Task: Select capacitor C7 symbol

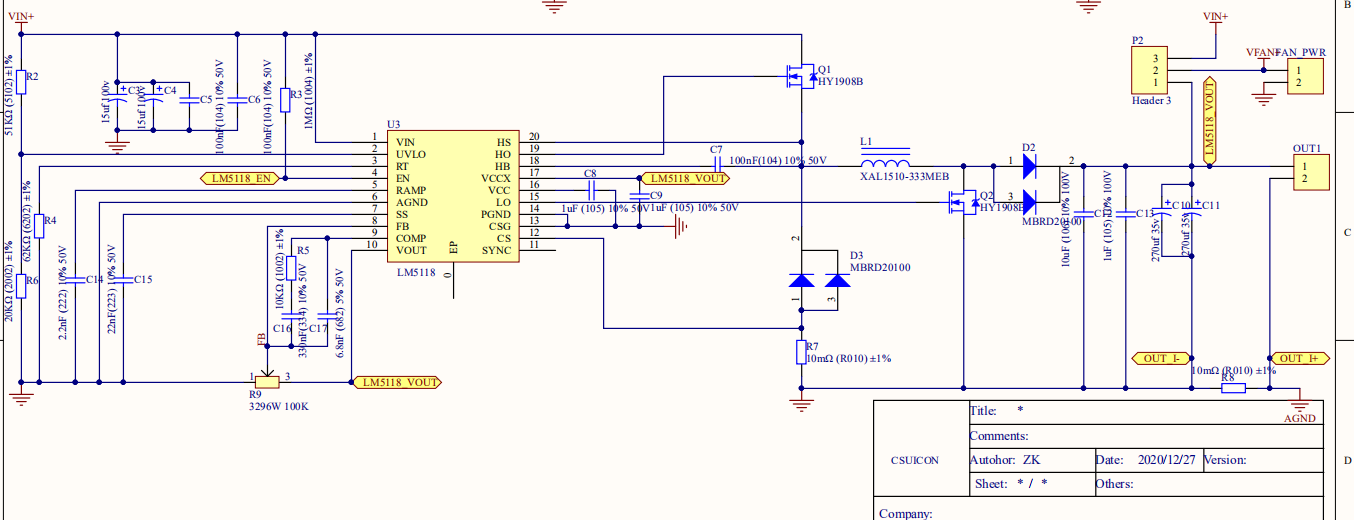Action: click(x=718, y=165)
